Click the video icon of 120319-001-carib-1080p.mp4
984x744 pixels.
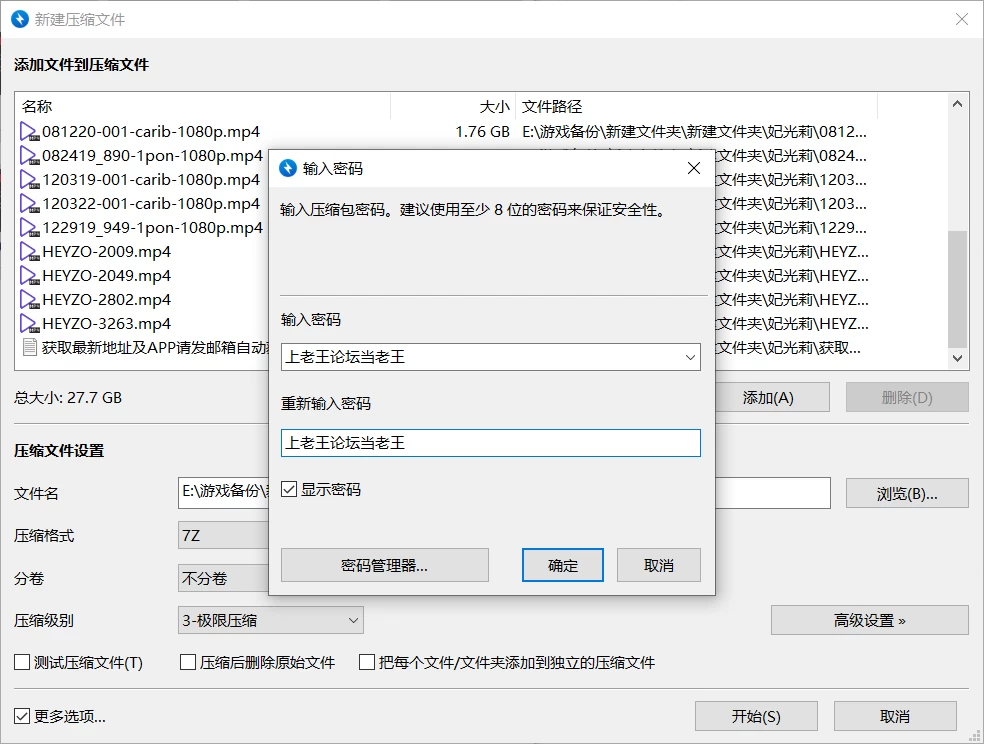click(x=29, y=179)
